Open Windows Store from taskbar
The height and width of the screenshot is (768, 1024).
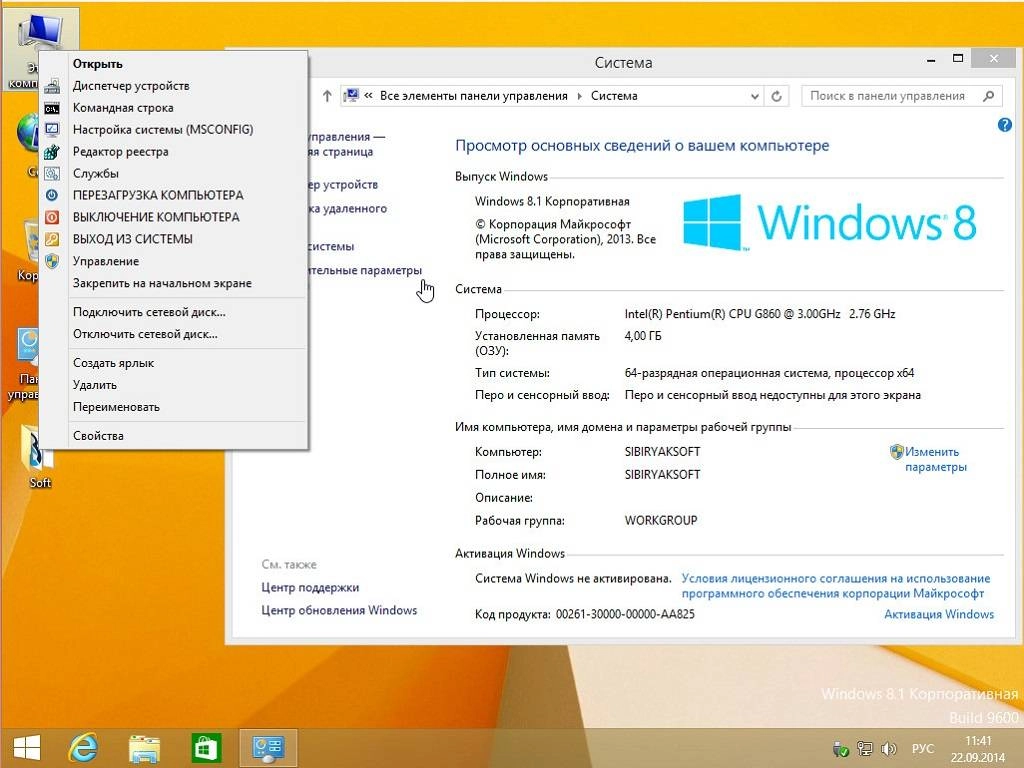(205, 748)
